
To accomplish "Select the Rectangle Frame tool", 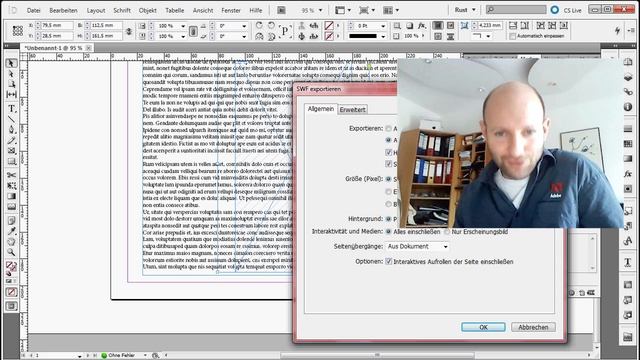I will (11, 151).
